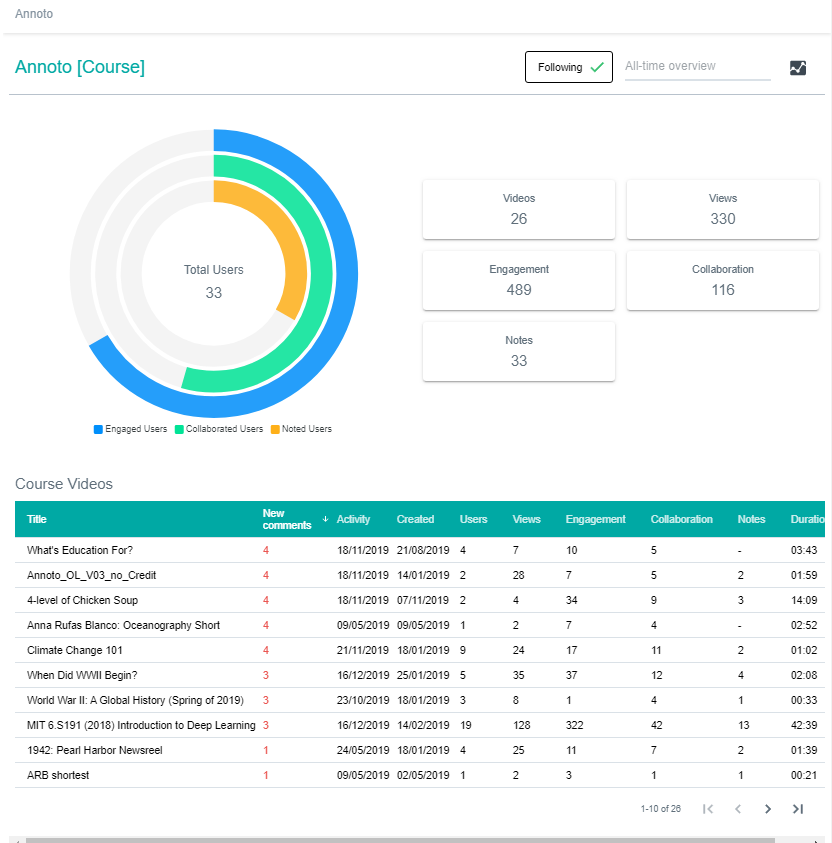Click duration 42:39 in MIT row

click(x=804, y=725)
